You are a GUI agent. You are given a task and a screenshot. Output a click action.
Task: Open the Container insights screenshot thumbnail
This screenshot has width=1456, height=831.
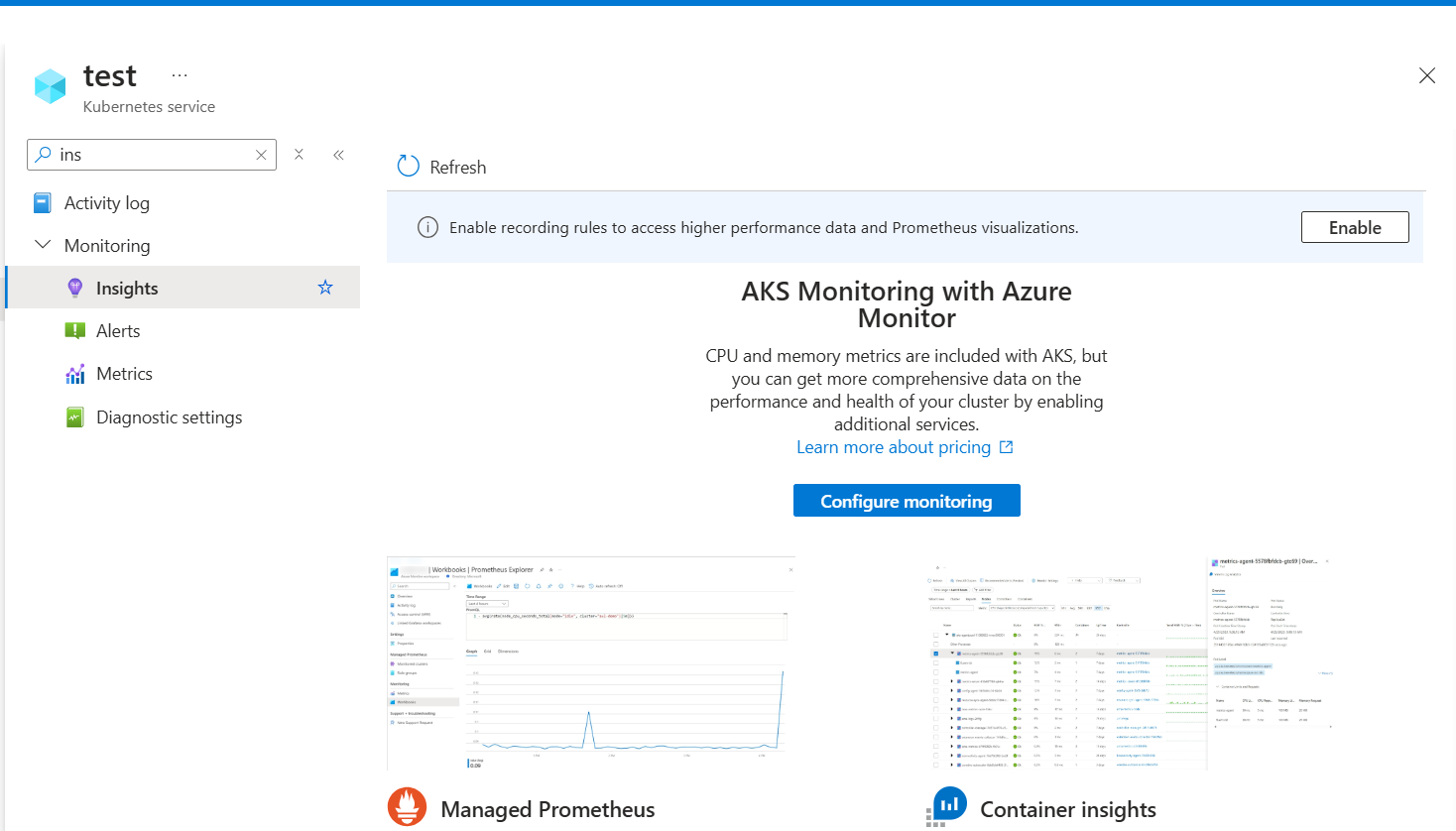coord(1133,663)
